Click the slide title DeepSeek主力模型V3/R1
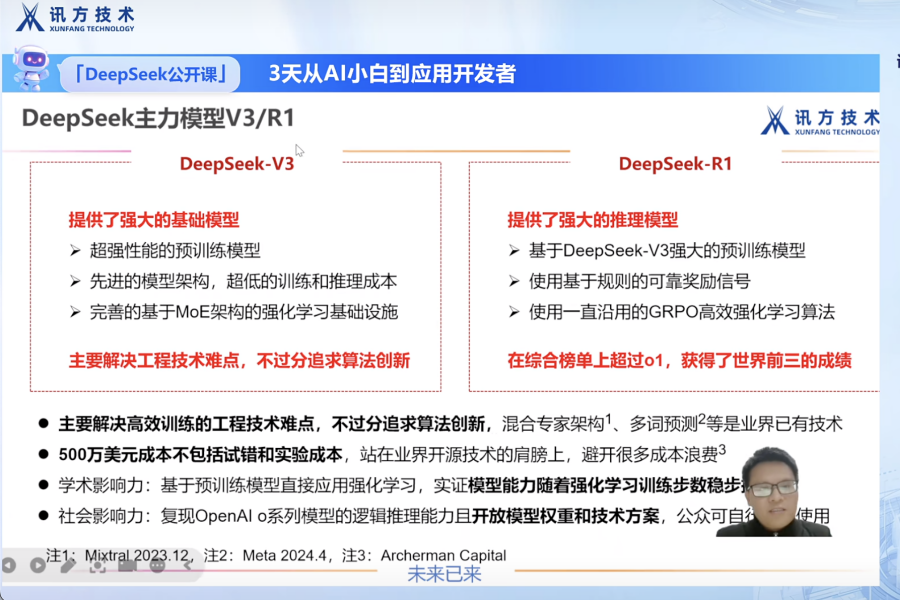The height and width of the screenshot is (600, 900). point(158,119)
